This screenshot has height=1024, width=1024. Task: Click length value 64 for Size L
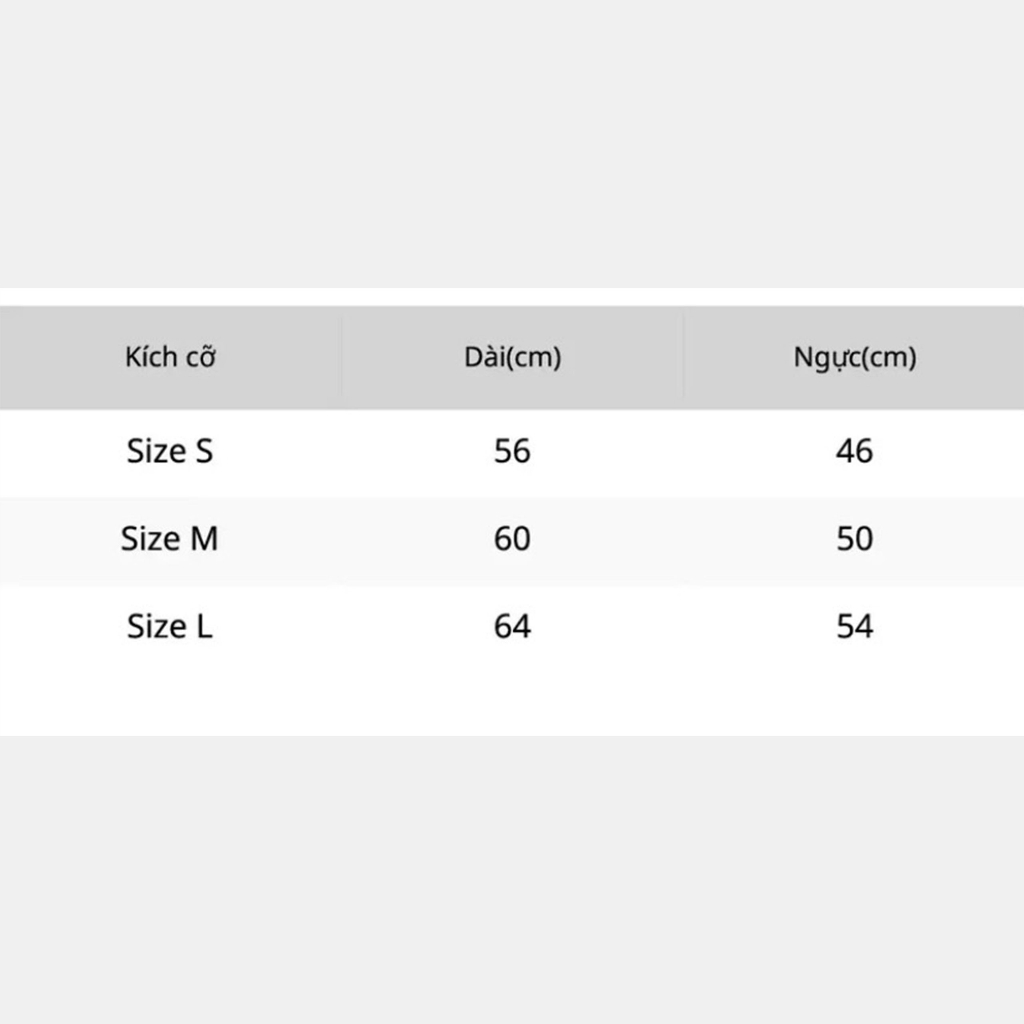[x=512, y=627]
